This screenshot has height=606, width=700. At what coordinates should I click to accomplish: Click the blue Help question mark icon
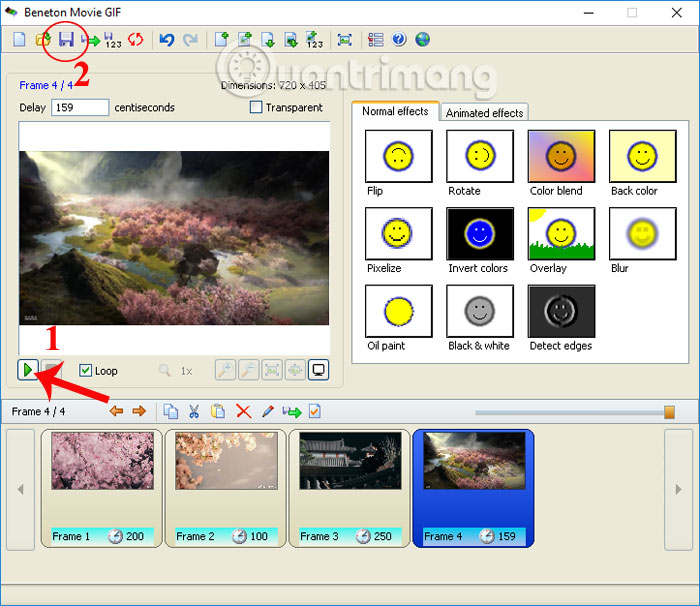(x=400, y=40)
